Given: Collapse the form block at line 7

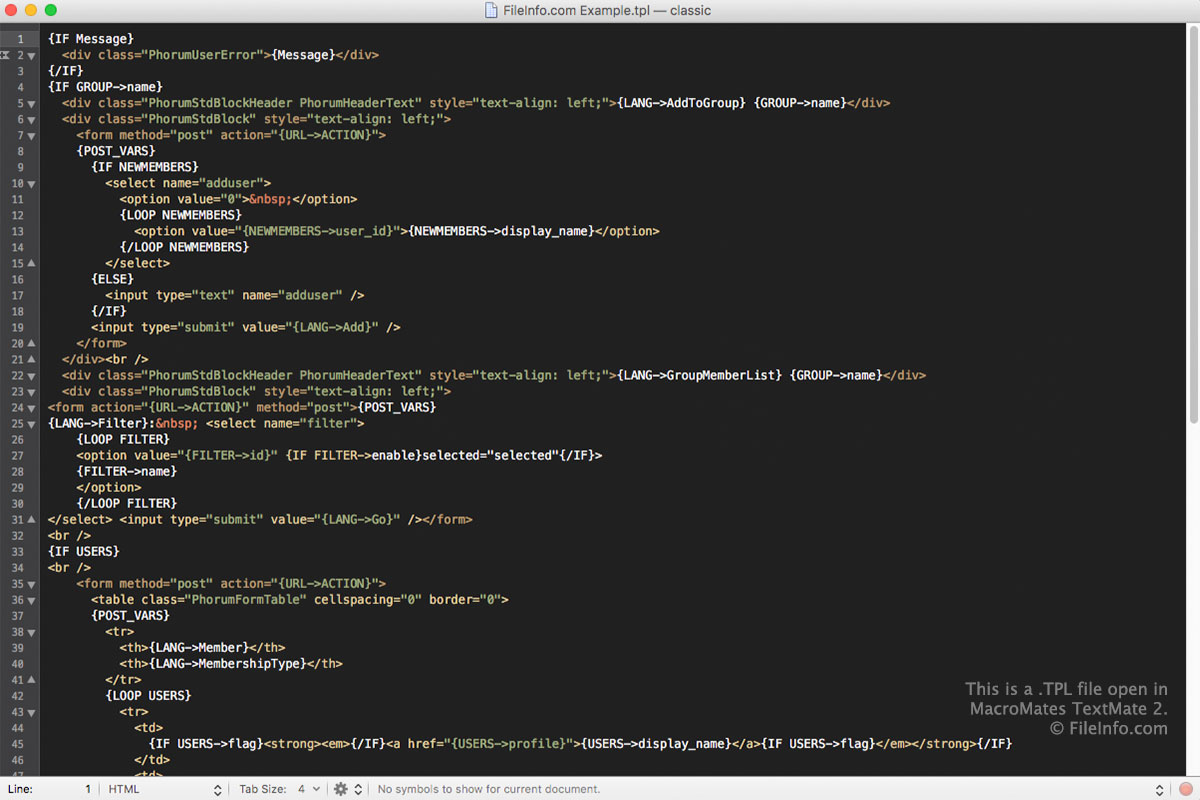Looking at the screenshot, I should tap(31, 135).
